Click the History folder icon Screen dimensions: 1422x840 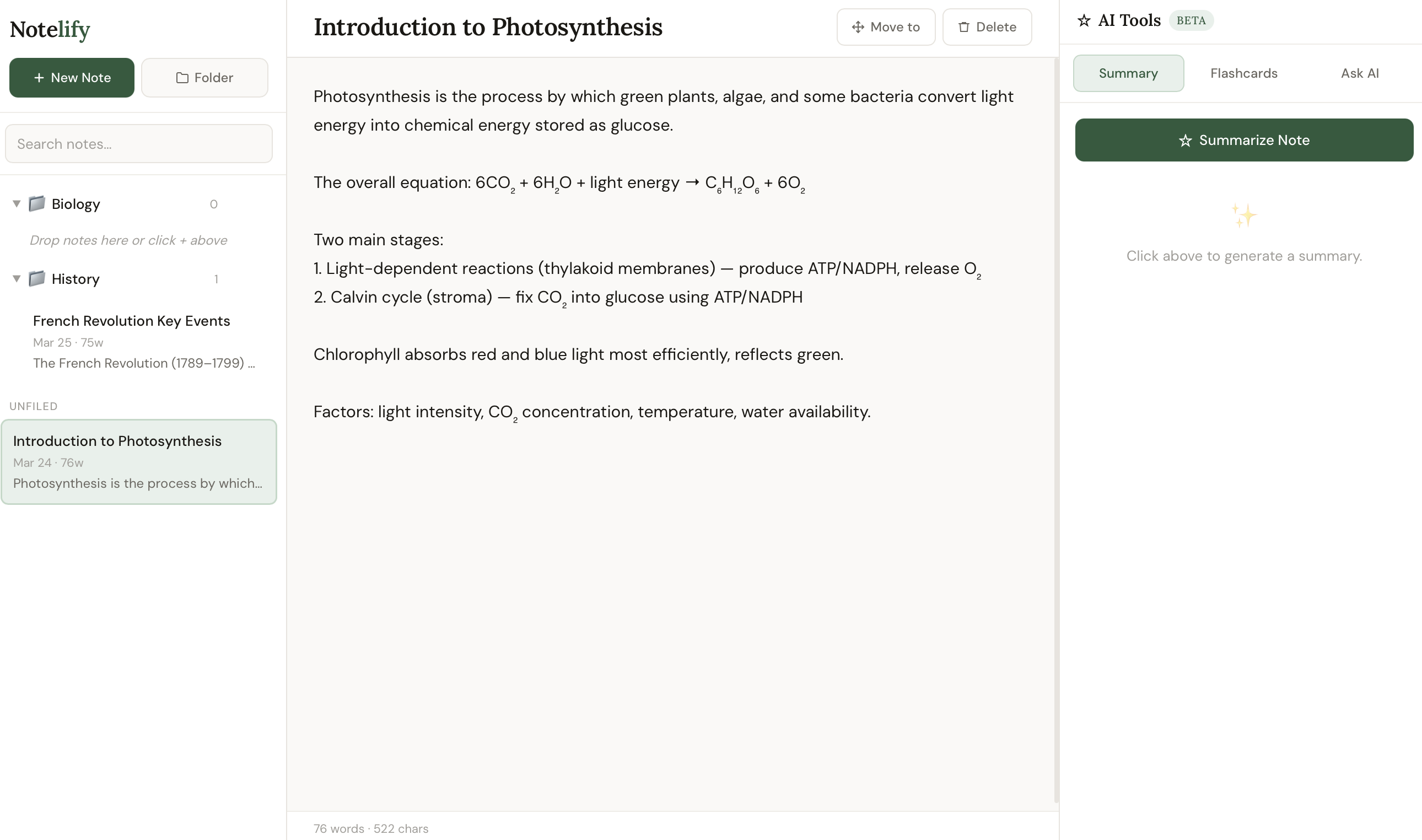click(37, 278)
